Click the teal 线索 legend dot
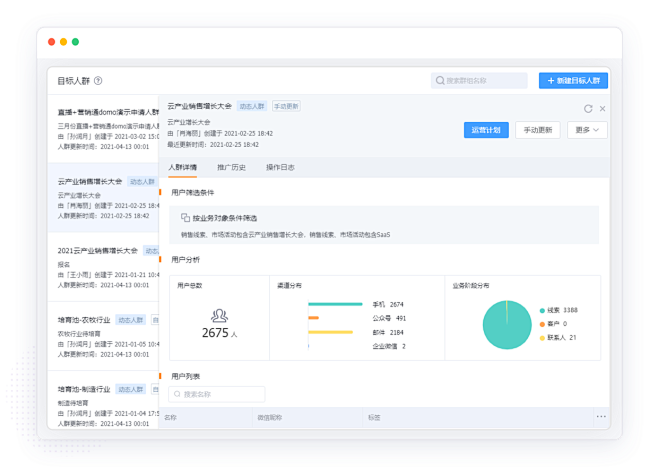658x467 pixels. tap(542, 311)
